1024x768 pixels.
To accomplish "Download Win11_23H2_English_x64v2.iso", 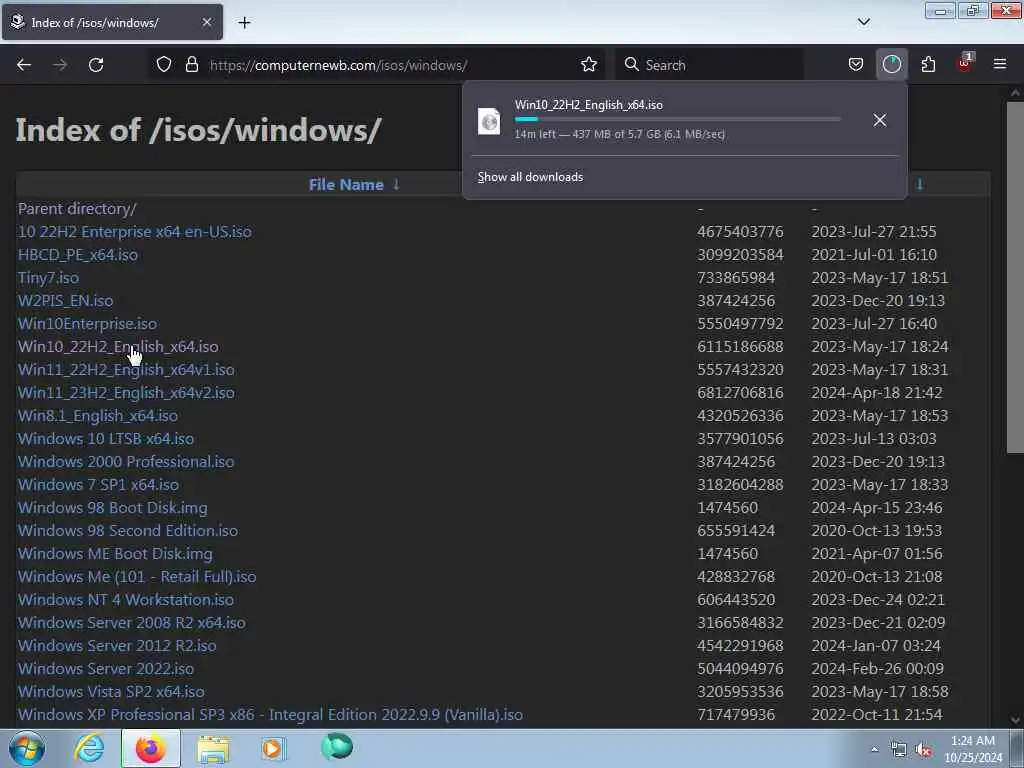I will click(x=126, y=392).
